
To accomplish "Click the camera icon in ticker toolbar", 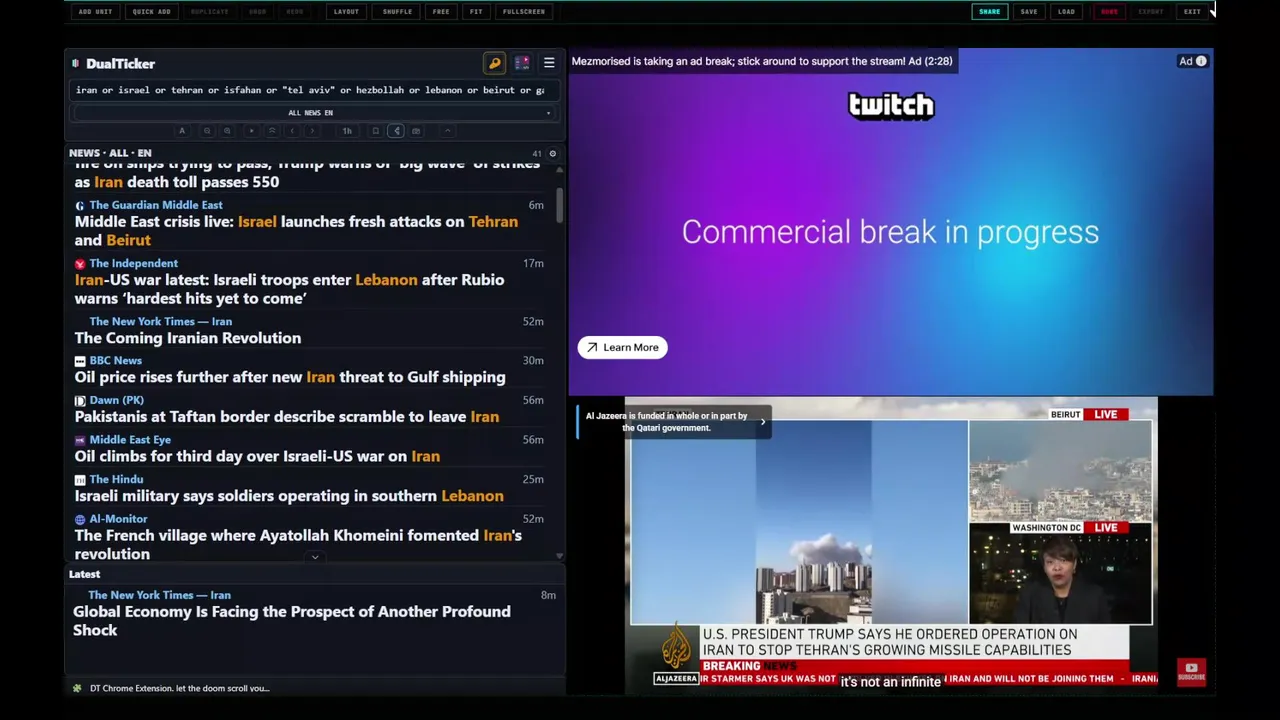I will pyautogui.click(x=416, y=131).
